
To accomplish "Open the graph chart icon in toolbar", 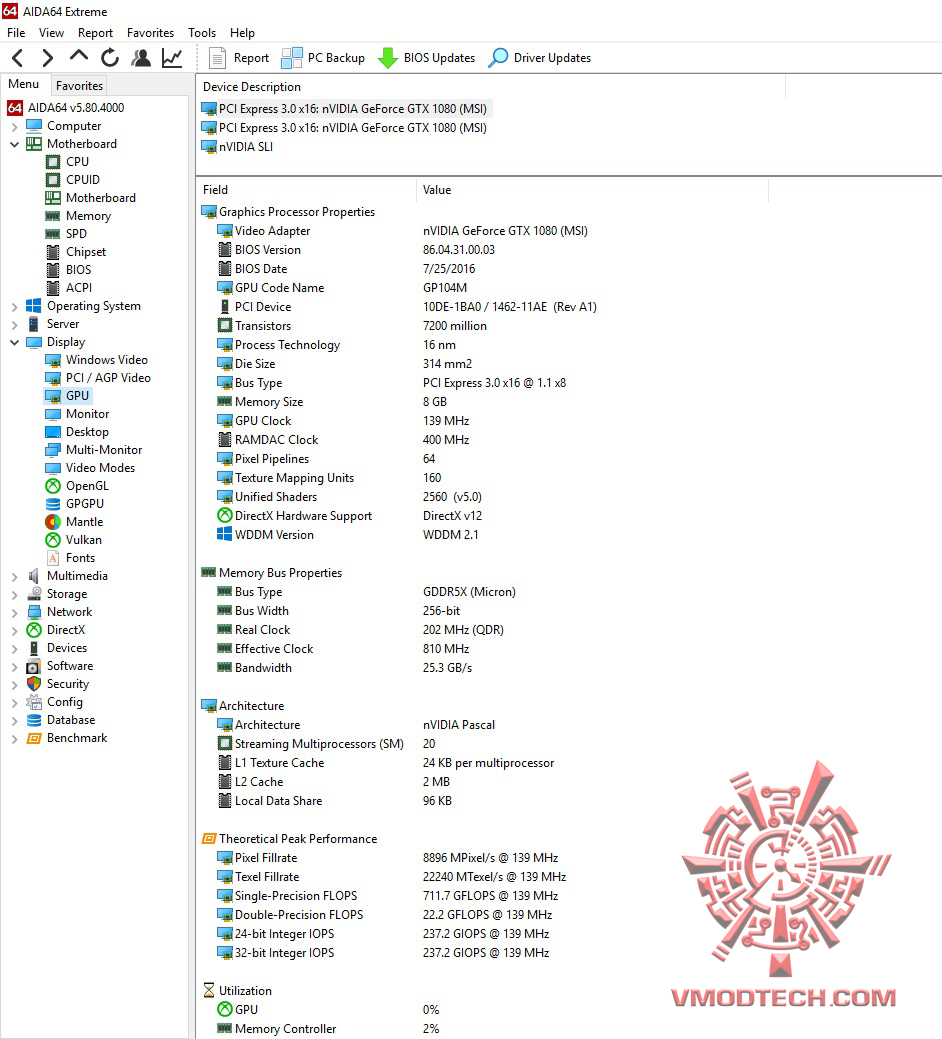I will [x=172, y=58].
